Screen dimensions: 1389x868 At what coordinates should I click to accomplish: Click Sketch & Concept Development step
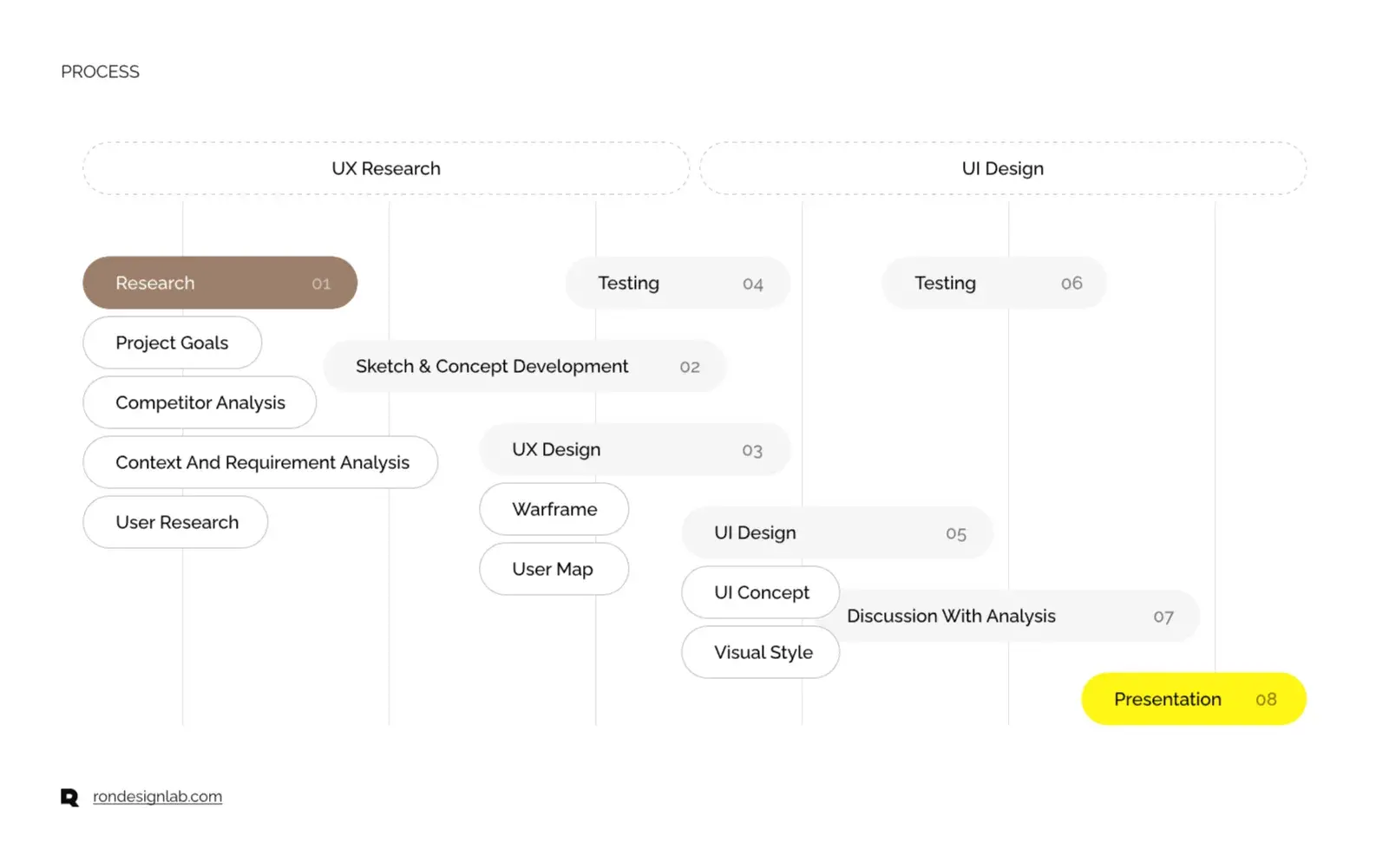(525, 366)
